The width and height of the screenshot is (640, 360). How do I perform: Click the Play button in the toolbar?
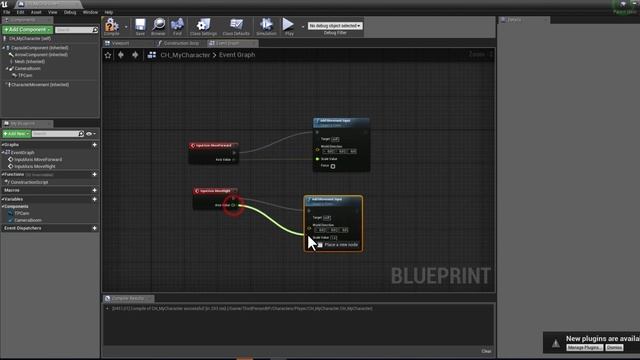288,24
